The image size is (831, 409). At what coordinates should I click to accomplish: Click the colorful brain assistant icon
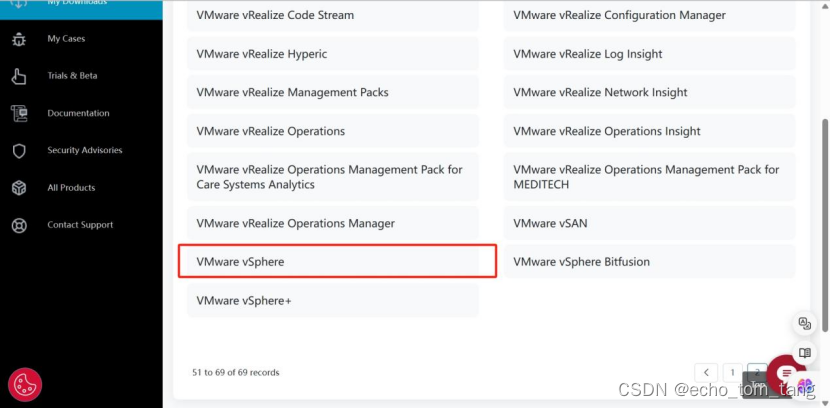pyautogui.click(x=806, y=386)
